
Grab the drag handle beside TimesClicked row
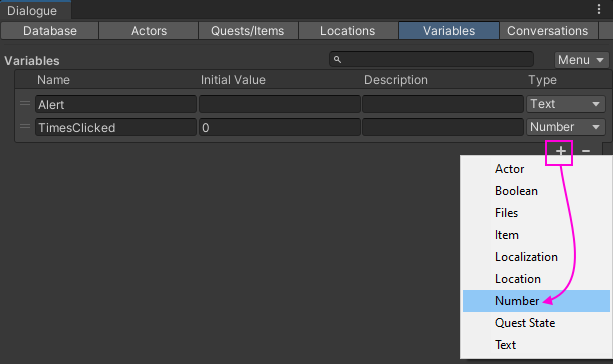25,127
